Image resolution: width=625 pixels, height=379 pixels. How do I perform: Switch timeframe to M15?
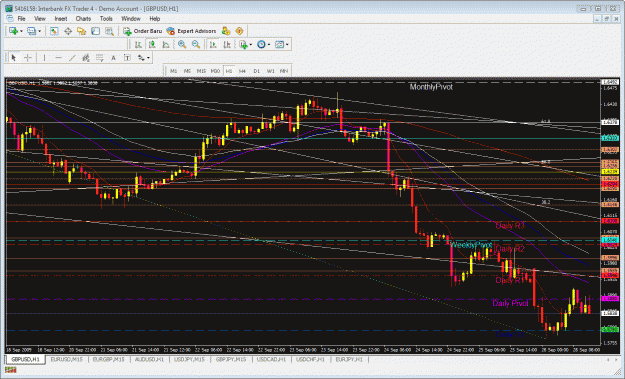click(x=201, y=71)
